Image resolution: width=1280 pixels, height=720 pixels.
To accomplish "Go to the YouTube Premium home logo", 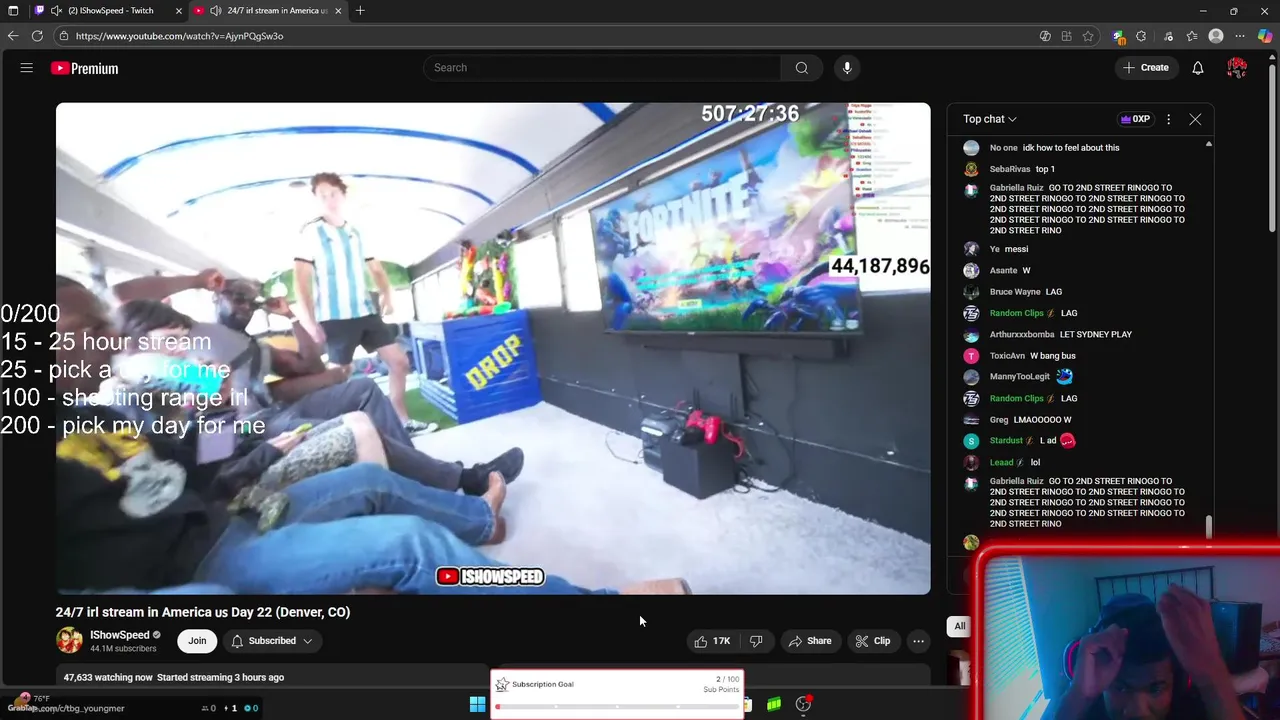I will pos(85,68).
